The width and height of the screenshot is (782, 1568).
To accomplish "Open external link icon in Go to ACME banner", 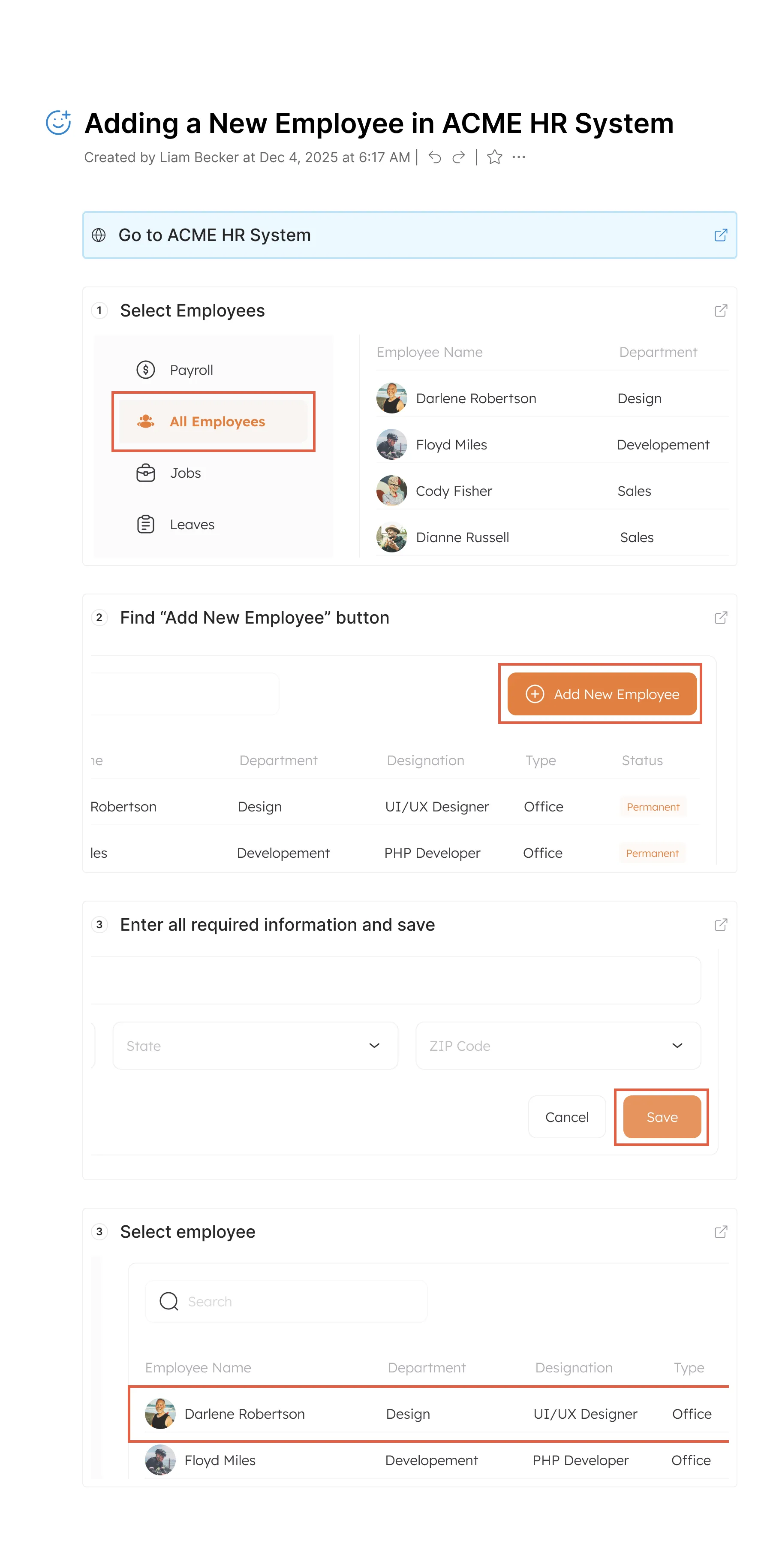I will pos(720,235).
